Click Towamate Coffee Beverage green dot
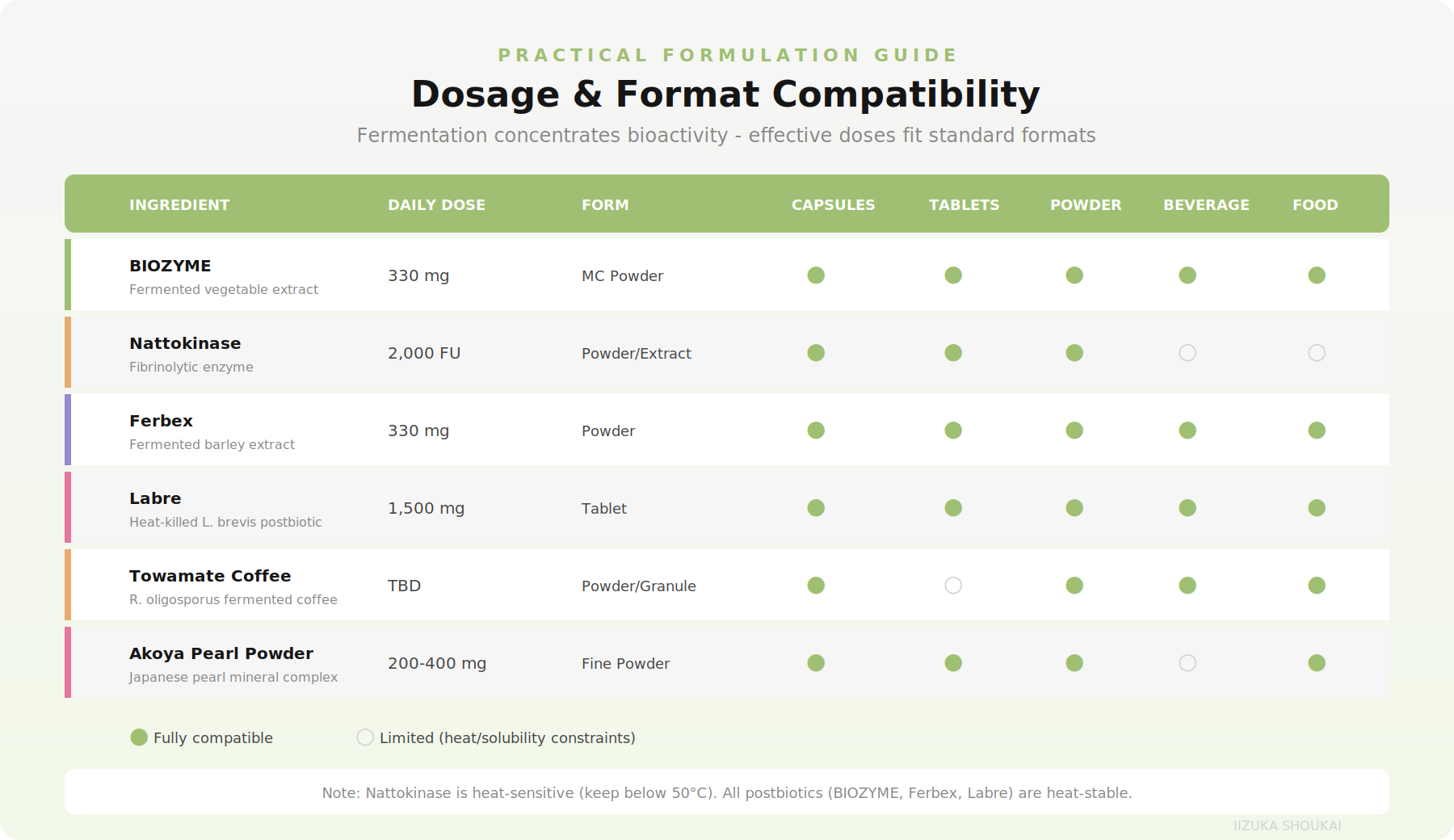1454x840 pixels. pos(1187,586)
